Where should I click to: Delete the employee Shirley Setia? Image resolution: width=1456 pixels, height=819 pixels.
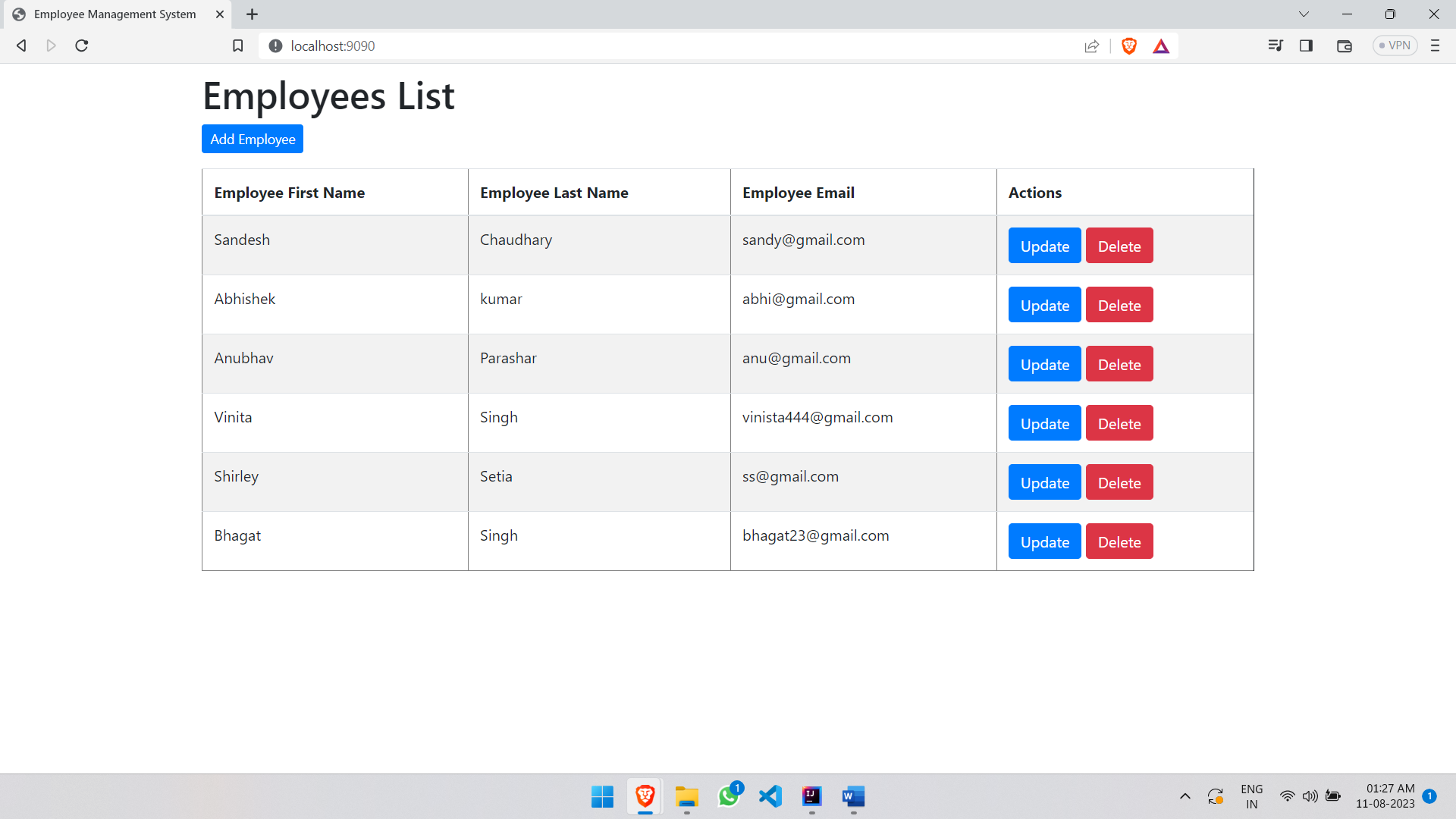[1119, 482]
